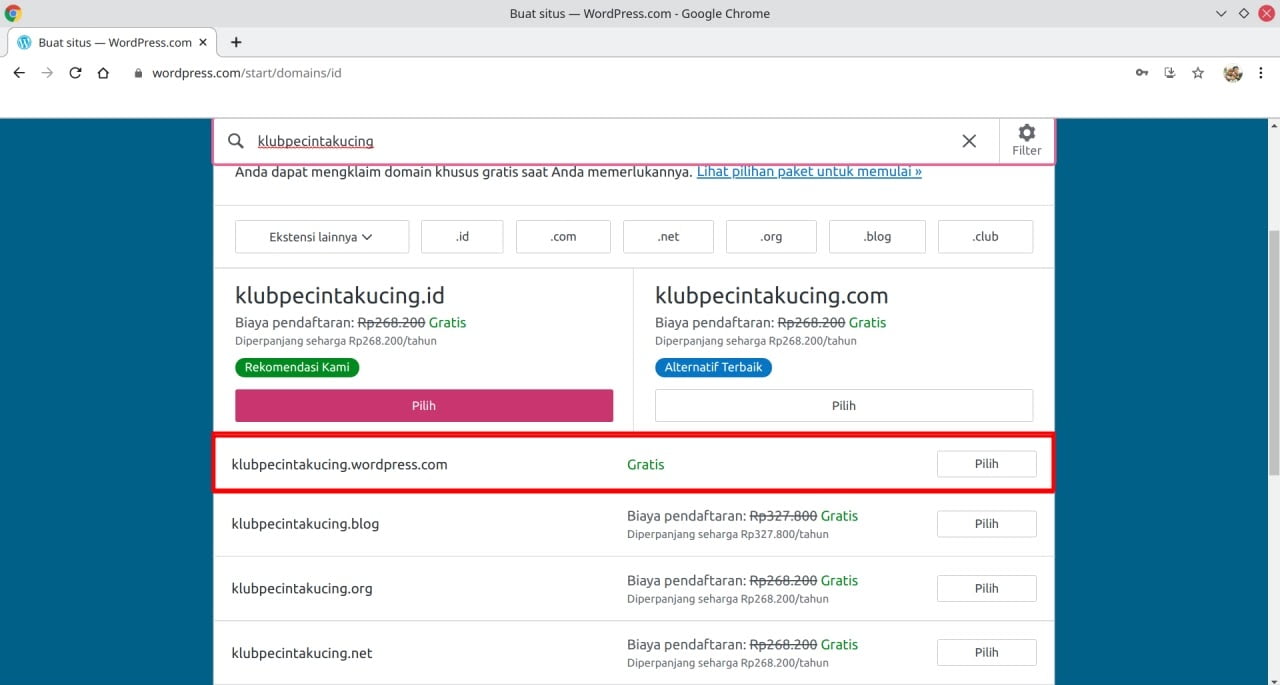Click the padlock site info icon
Viewport: 1280px width, 685px height.
click(x=139, y=73)
